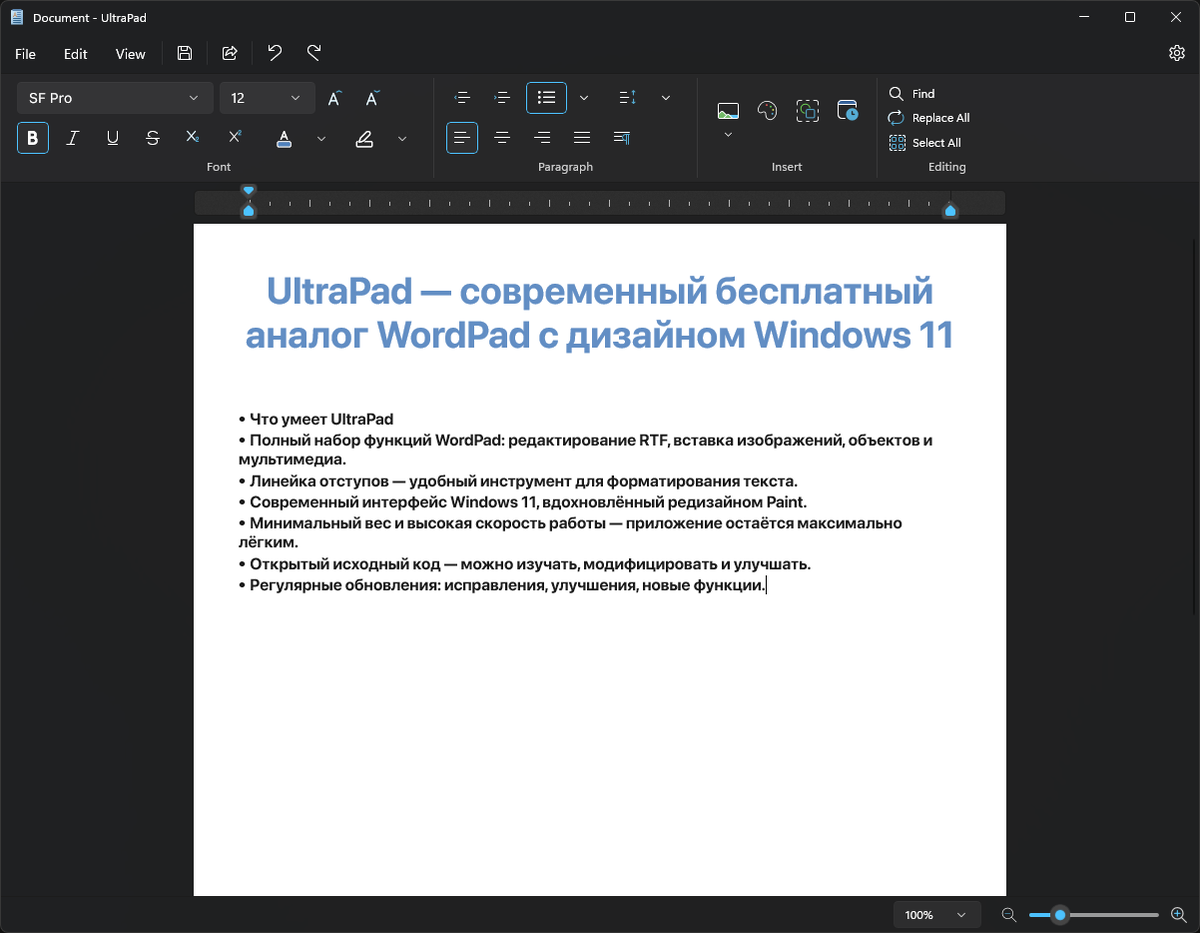1200x933 pixels.
Task: Redo the last undone action
Action: coord(314,53)
